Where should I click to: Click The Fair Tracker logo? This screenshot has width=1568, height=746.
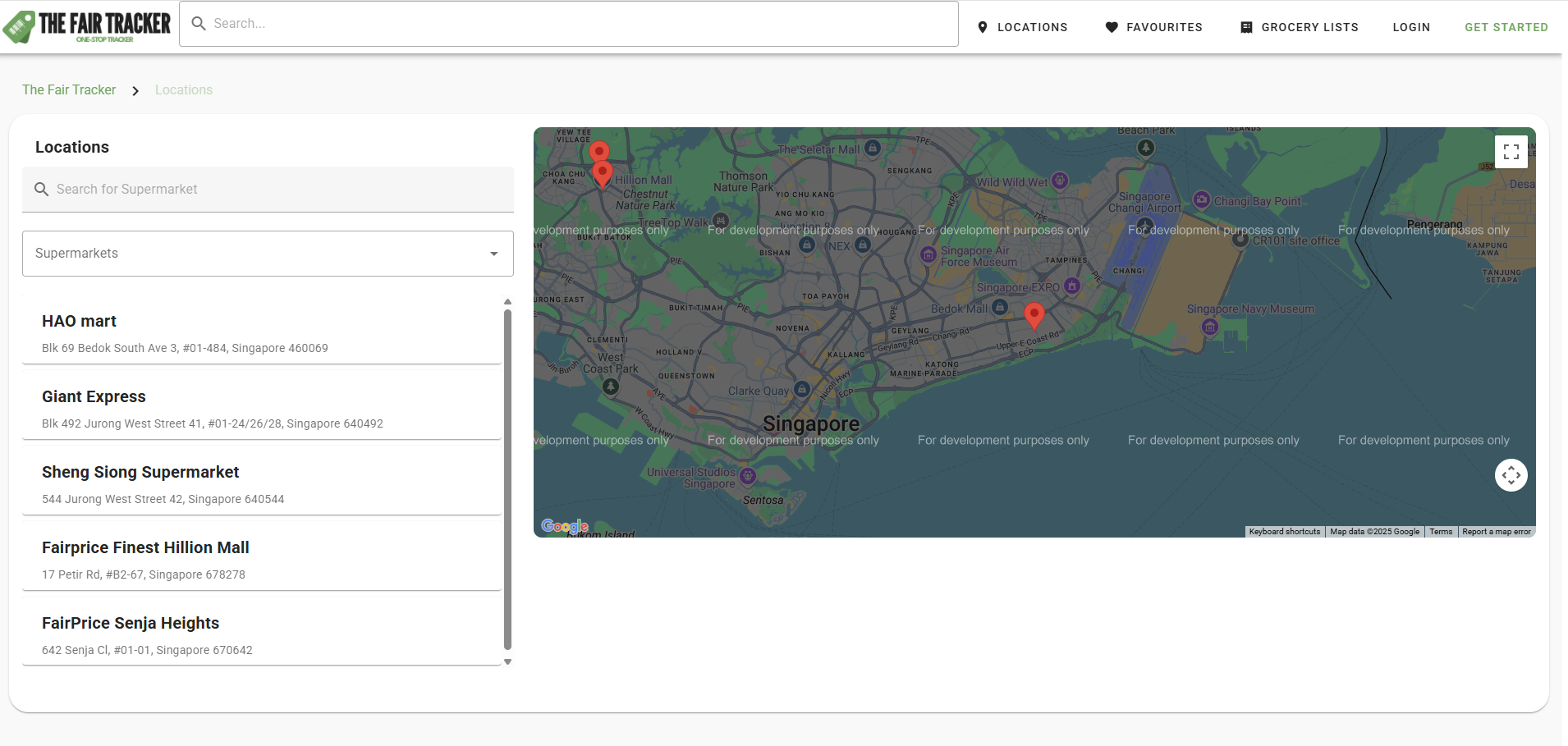(86, 26)
